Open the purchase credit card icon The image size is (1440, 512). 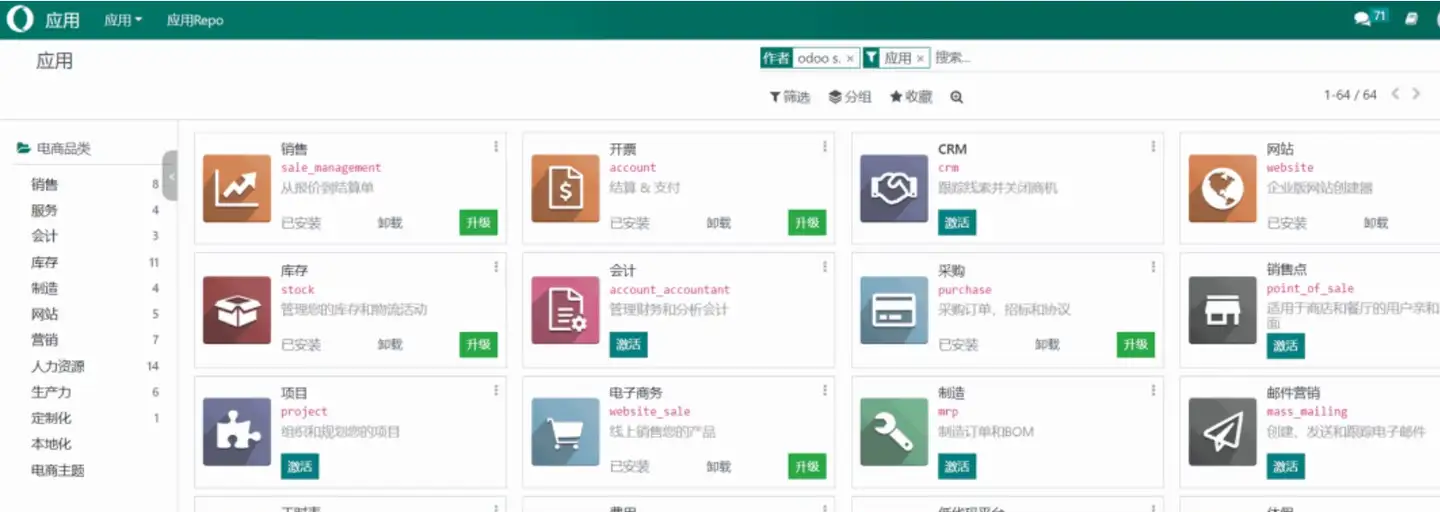click(894, 310)
